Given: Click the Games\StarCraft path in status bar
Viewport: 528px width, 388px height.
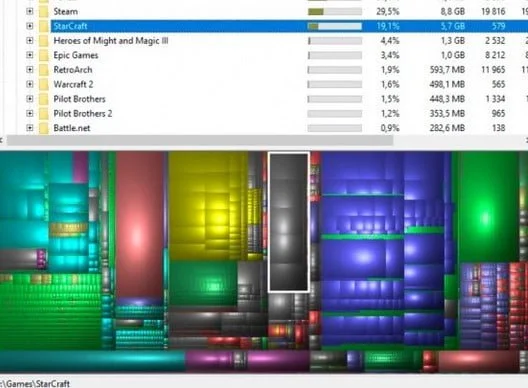Looking at the screenshot, I should (35, 384).
